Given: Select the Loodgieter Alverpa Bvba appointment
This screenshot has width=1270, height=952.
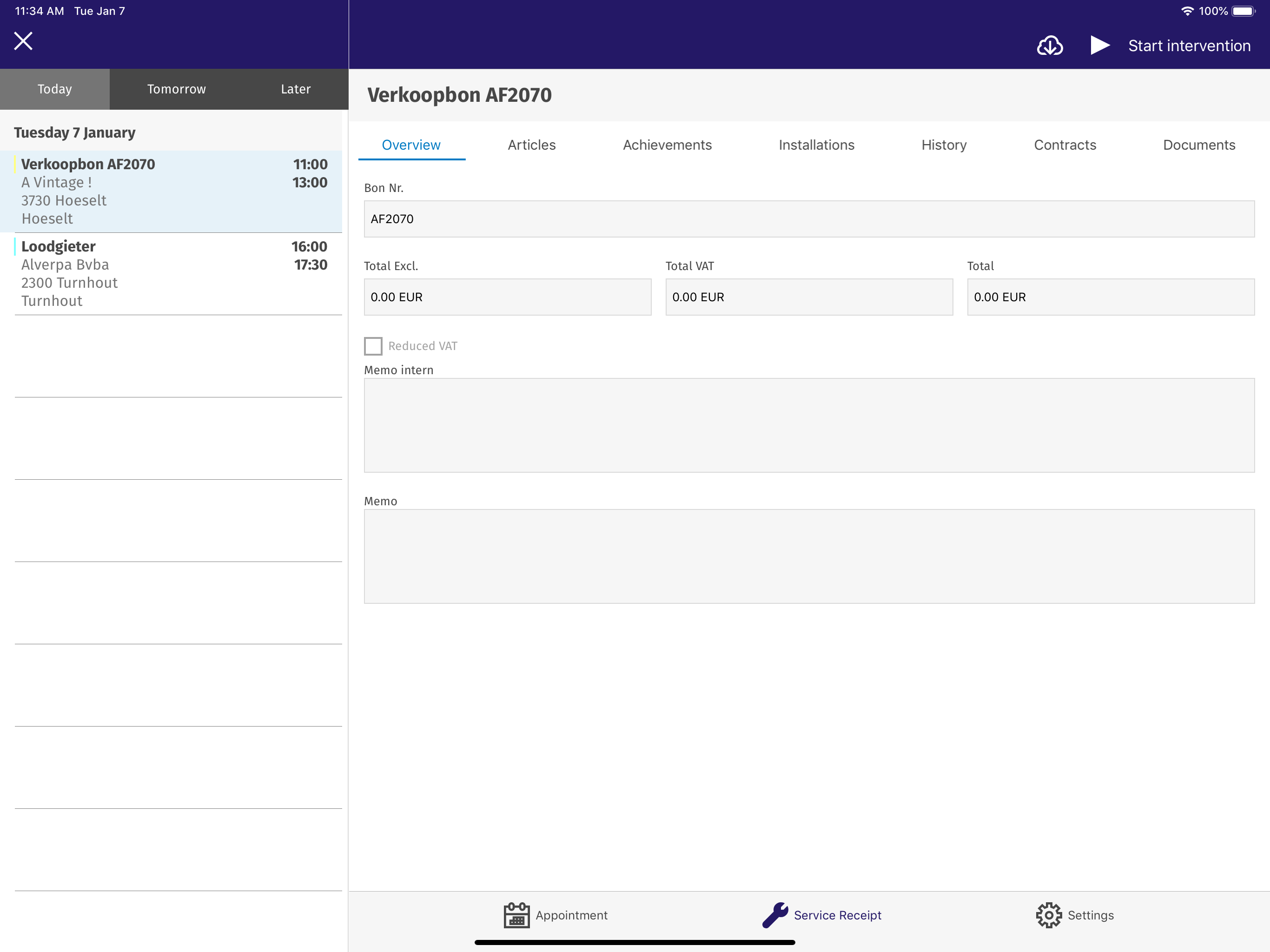Looking at the screenshot, I should (x=171, y=274).
